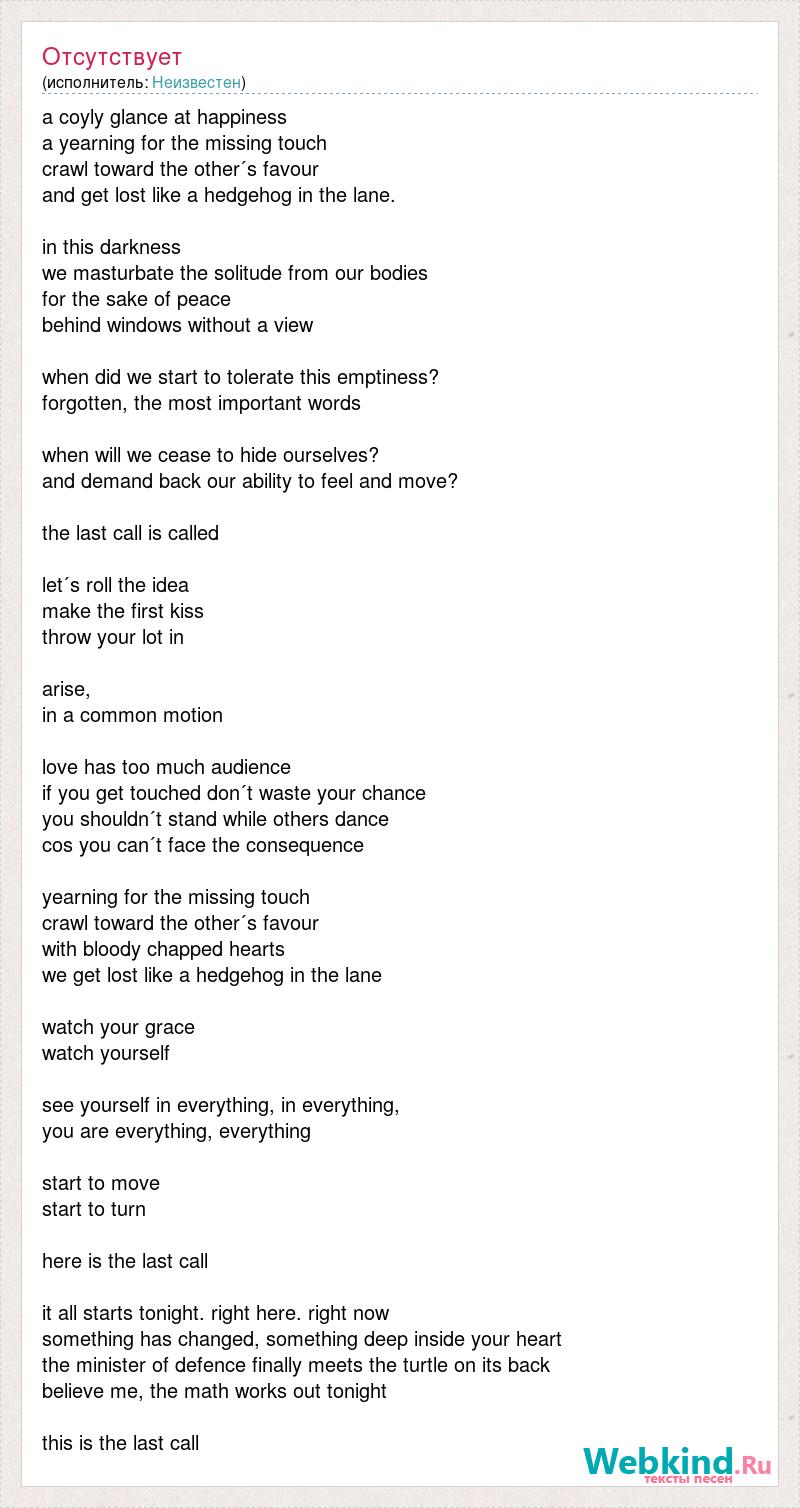This screenshot has height=1508, width=800.
Task: Click the line 'the last call is called'
Action: point(130,533)
